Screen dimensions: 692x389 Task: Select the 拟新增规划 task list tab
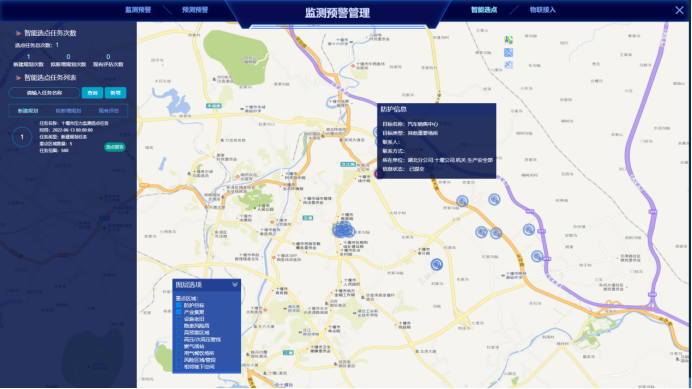[x=68, y=111]
